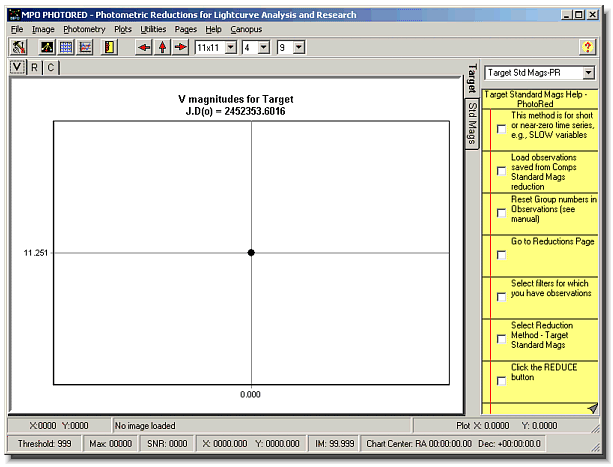Screen dimensions: 613x467
Task: Check the 'Click the REDUCE button' box
Action: (x=501, y=381)
